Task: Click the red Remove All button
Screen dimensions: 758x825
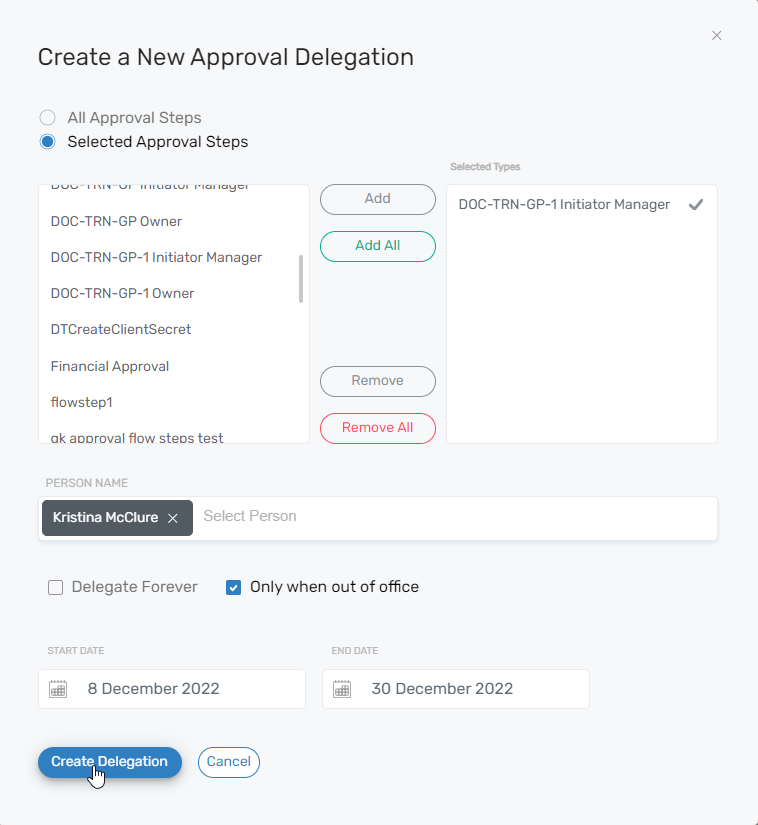Action: point(378,428)
